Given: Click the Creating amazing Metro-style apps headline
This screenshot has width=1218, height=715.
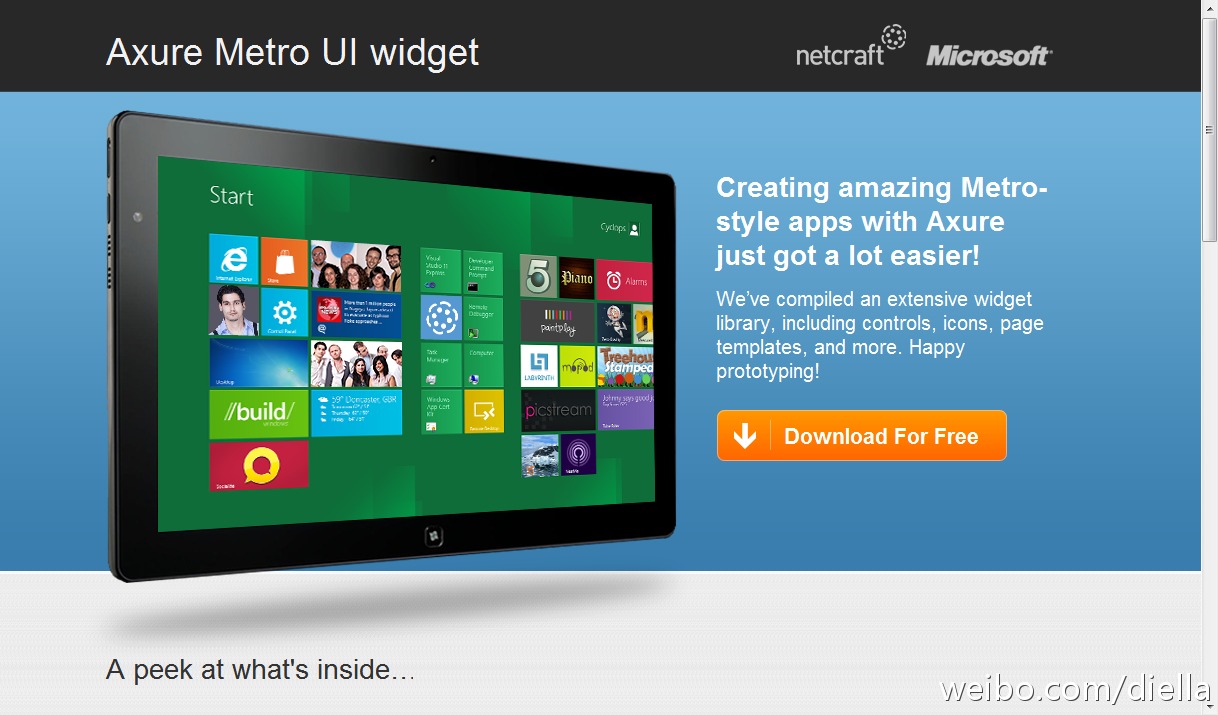Looking at the screenshot, I should pos(882,221).
